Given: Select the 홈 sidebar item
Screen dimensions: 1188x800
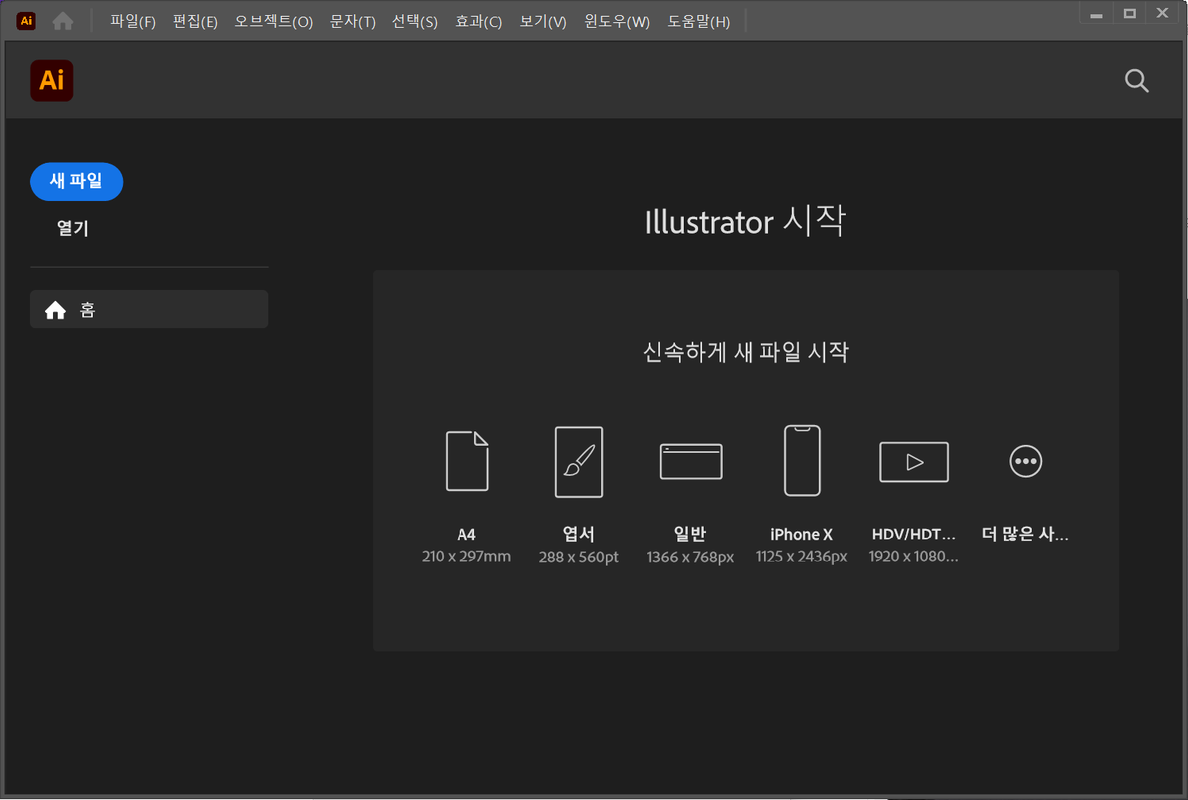Looking at the screenshot, I should (x=149, y=309).
